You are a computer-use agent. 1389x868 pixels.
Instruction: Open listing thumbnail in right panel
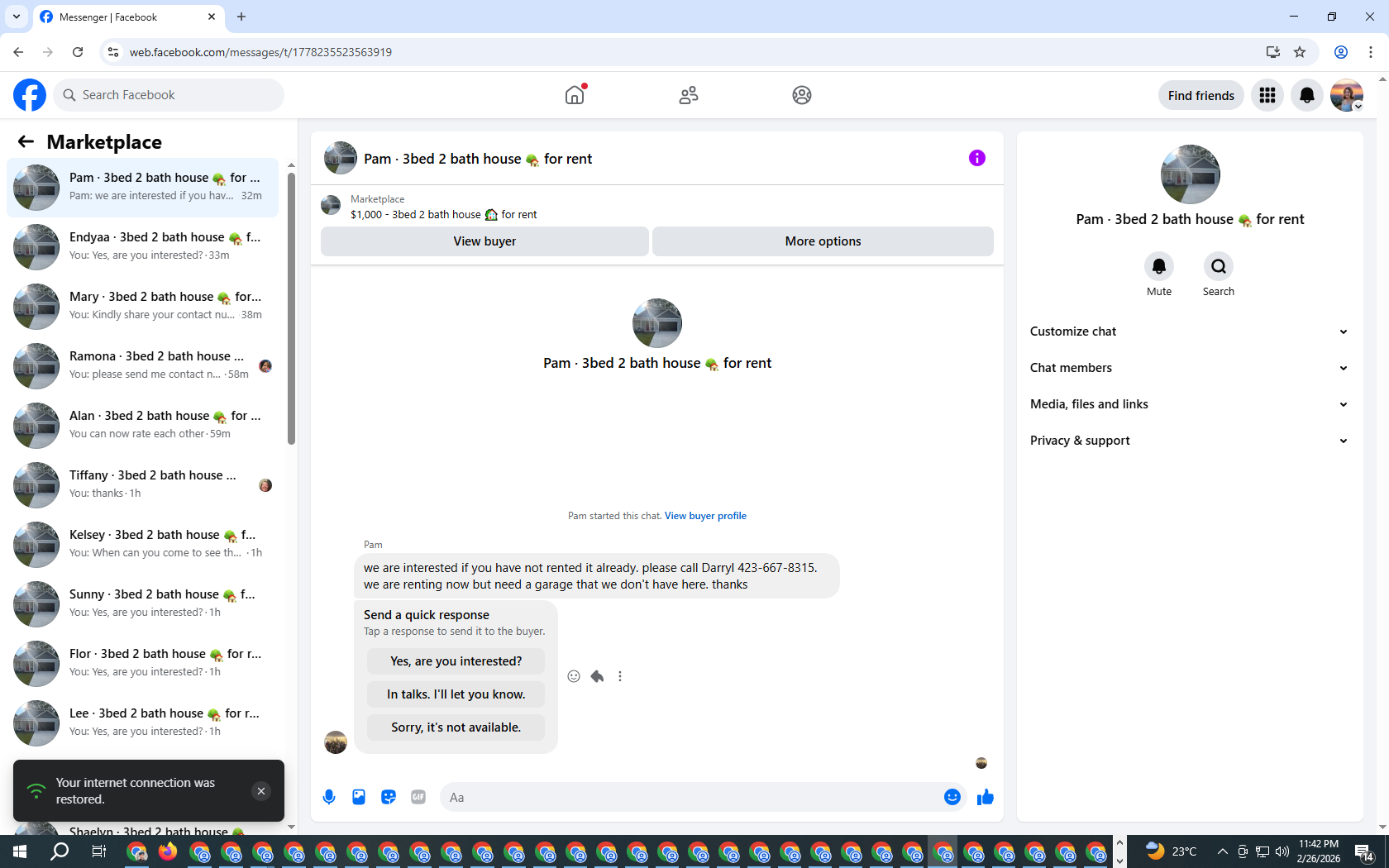(x=1190, y=174)
